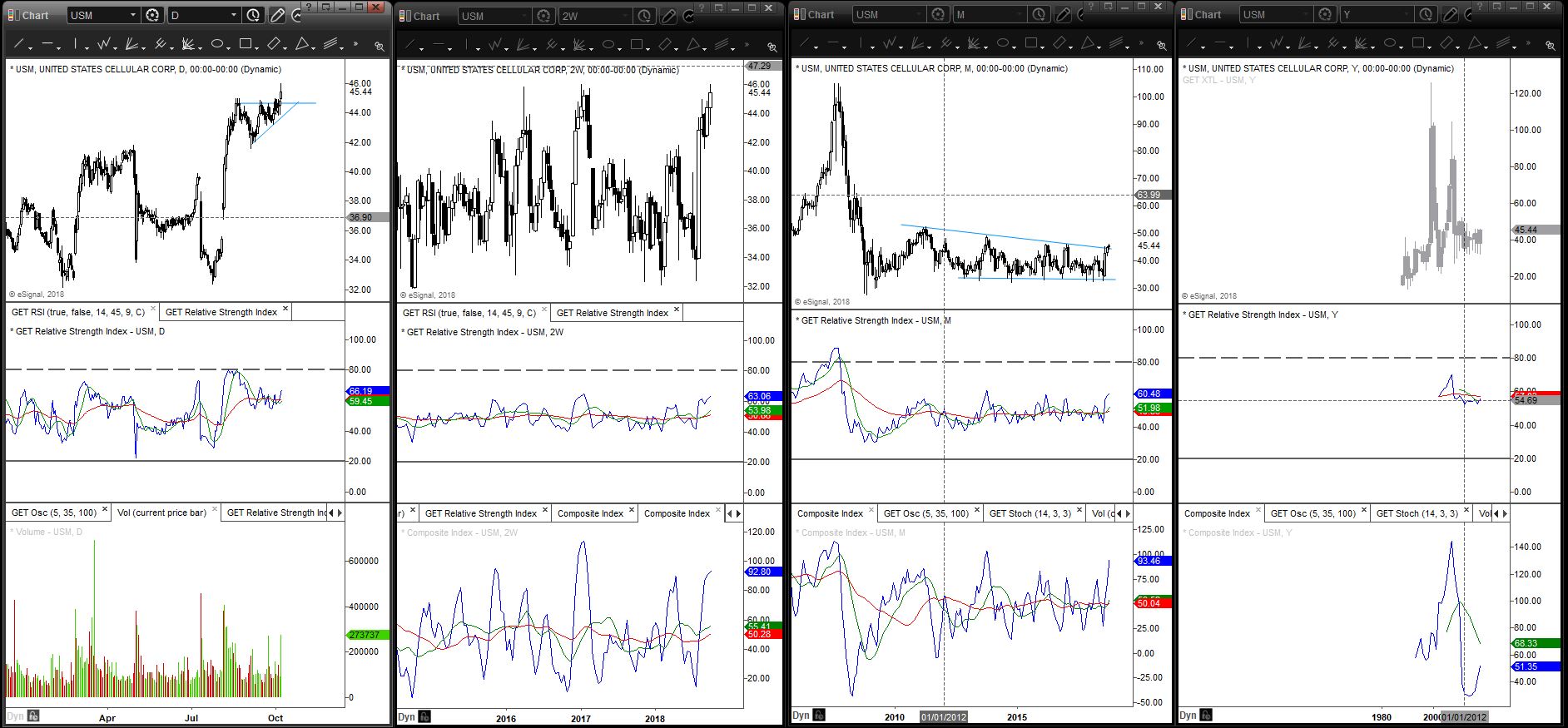Open symbol settings gear in the monthly (M) chart
Viewport: 1568px width, 728px height.
938,14
